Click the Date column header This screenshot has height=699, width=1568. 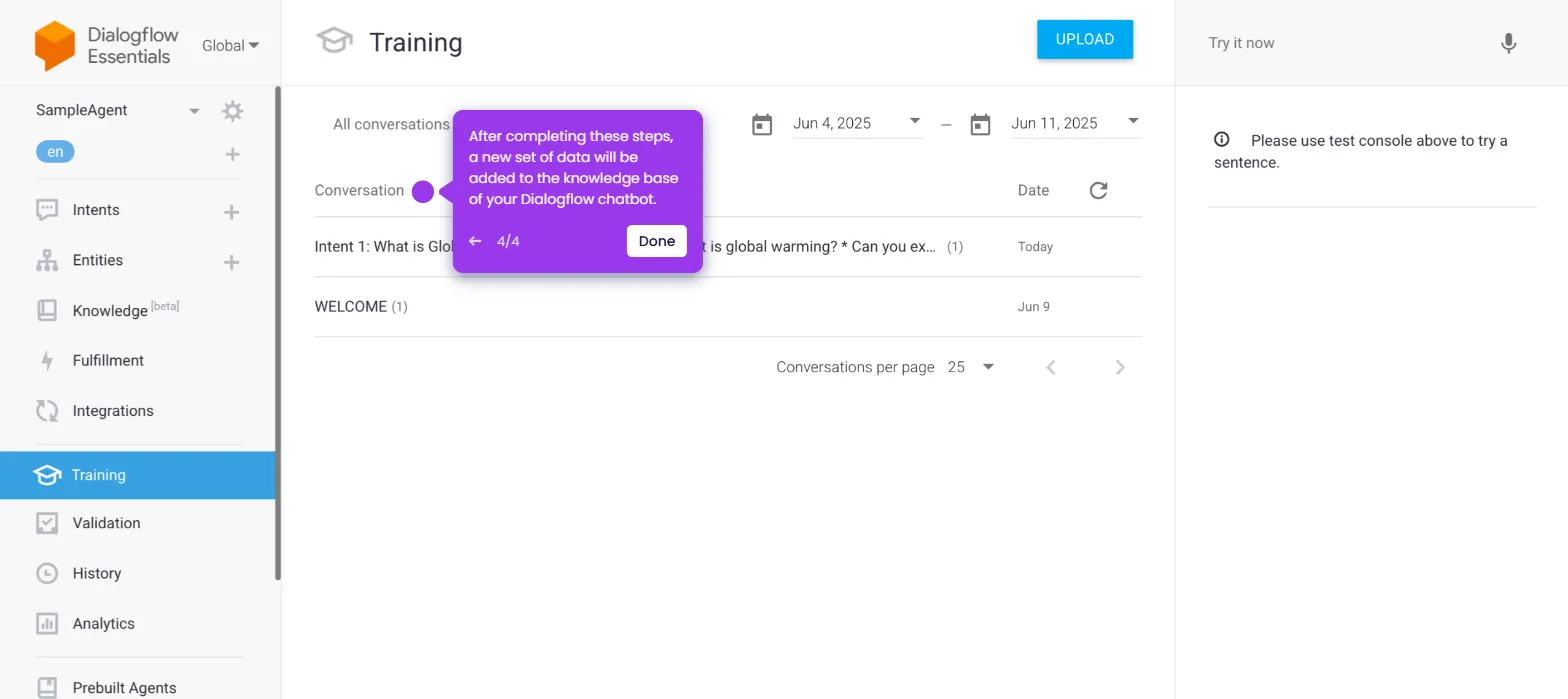(1033, 190)
